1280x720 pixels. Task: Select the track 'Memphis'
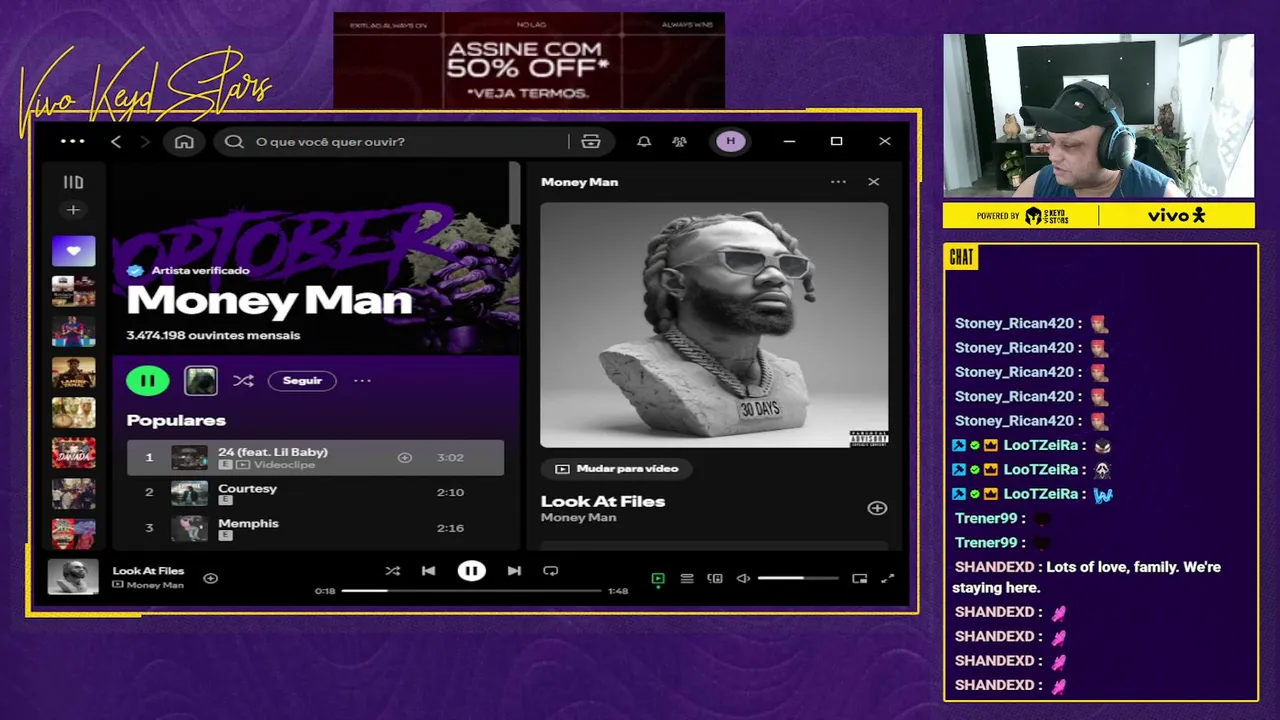tap(315, 528)
